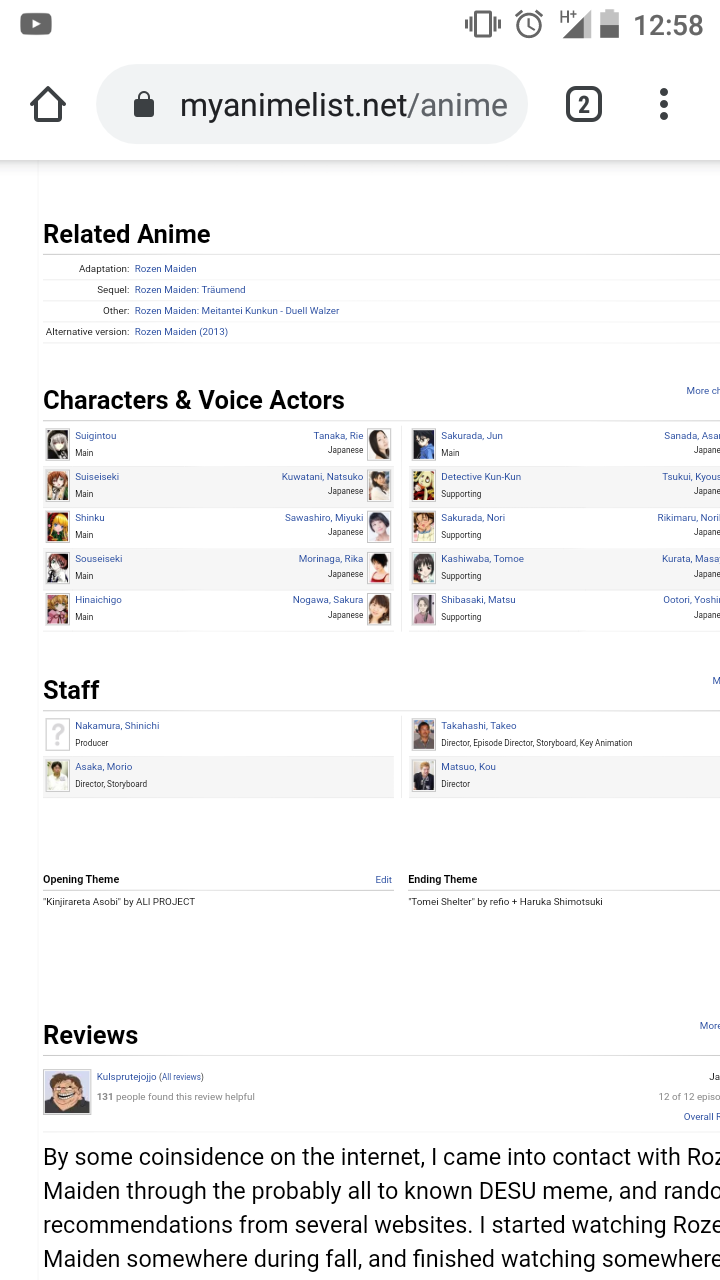This screenshot has height=1280, width=720.
Task: Tap Shibasaki, Matsu character thumbnail
Action: (424, 608)
